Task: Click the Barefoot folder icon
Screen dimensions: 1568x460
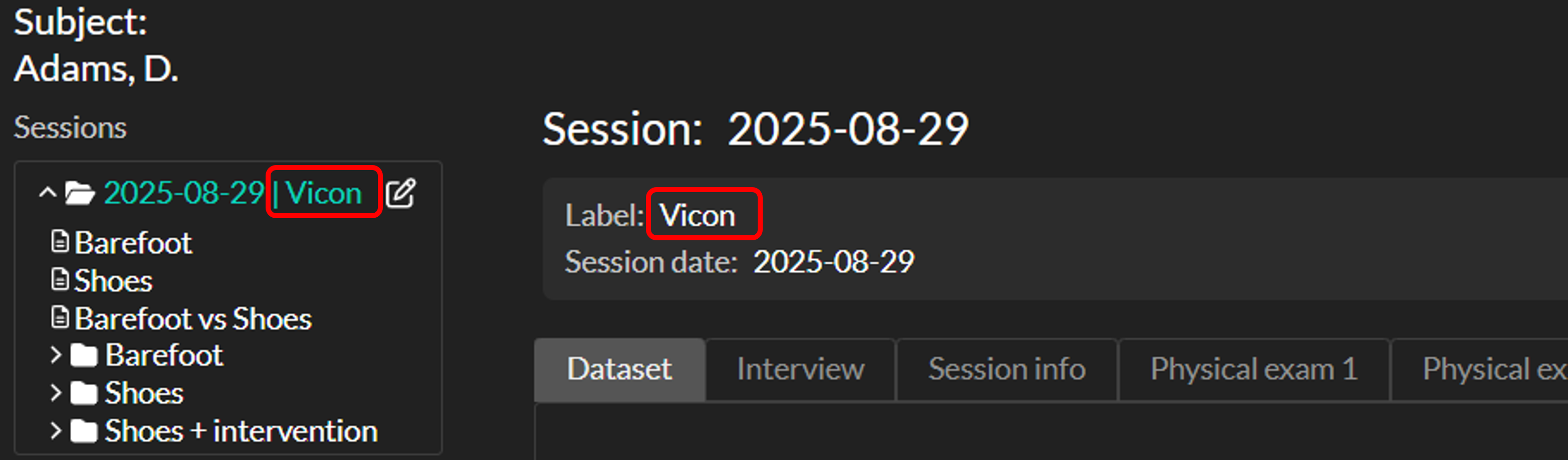Action: 83,356
